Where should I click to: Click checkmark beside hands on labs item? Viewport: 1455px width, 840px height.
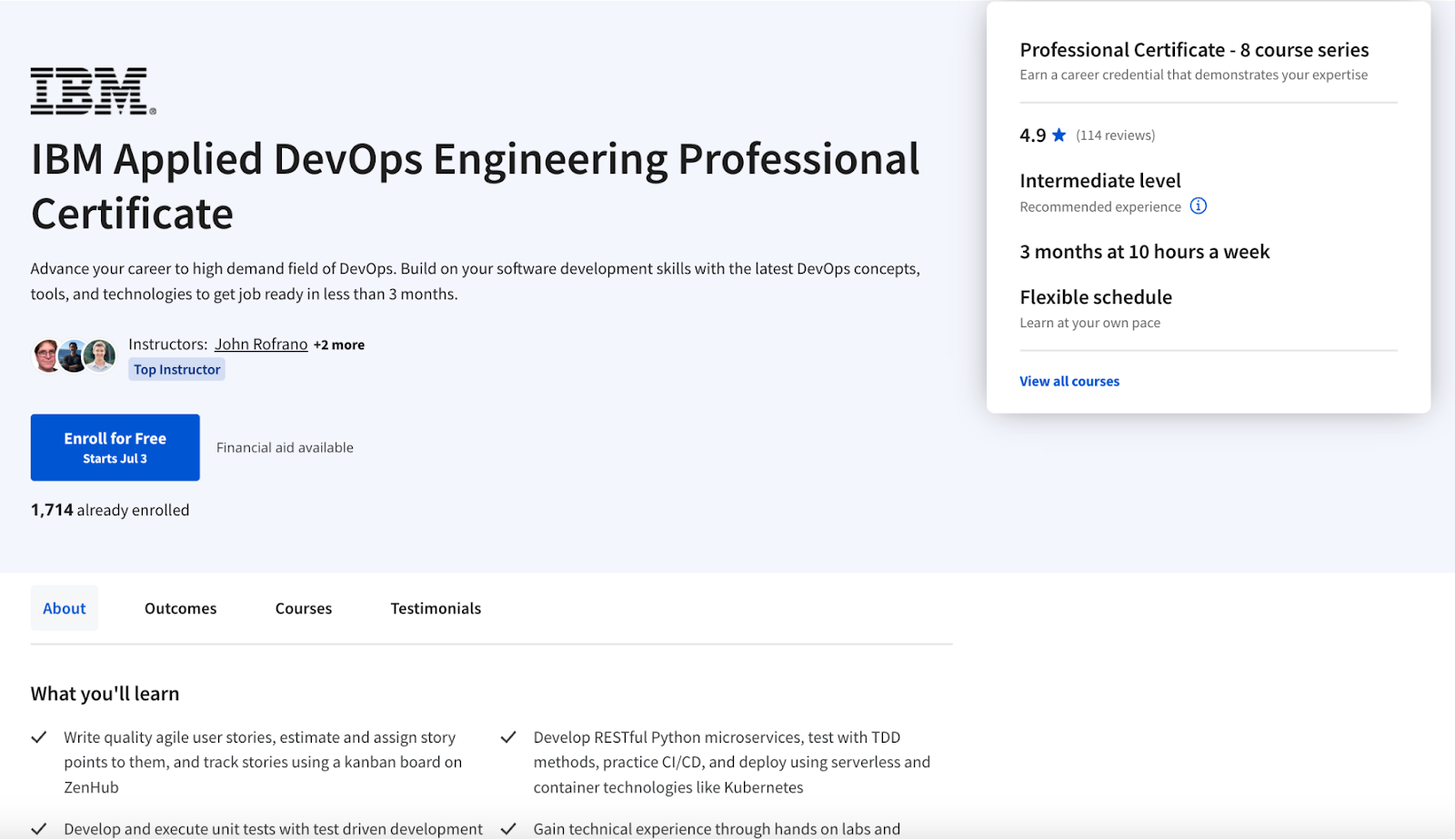pyautogui.click(x=508, y=829)
